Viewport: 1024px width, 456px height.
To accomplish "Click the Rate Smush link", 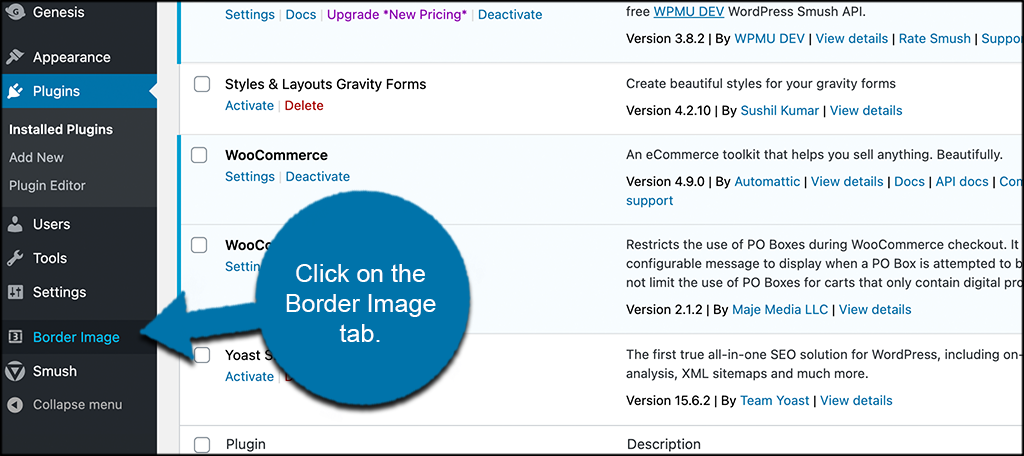I will click(x=935, y=39).
